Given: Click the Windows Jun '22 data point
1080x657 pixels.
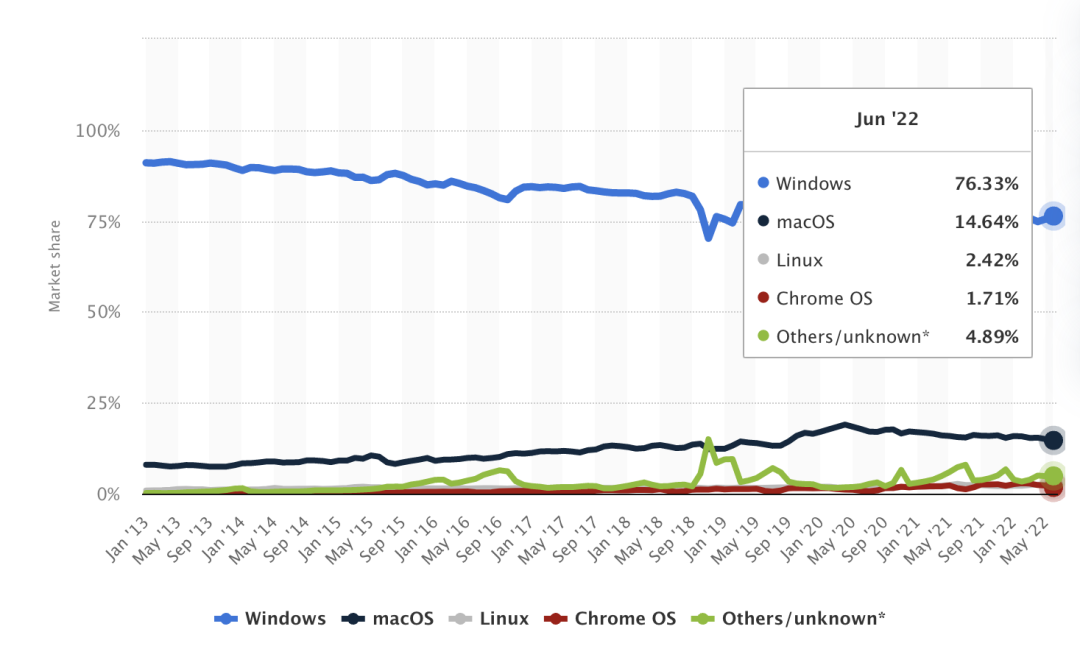Looking at the screenshot, I should (1053, 216).
